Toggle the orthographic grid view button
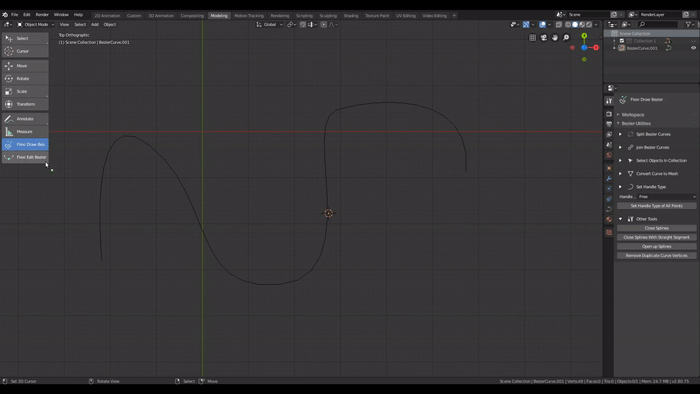This screenshot has width=700, height=394. pos(532,38)
